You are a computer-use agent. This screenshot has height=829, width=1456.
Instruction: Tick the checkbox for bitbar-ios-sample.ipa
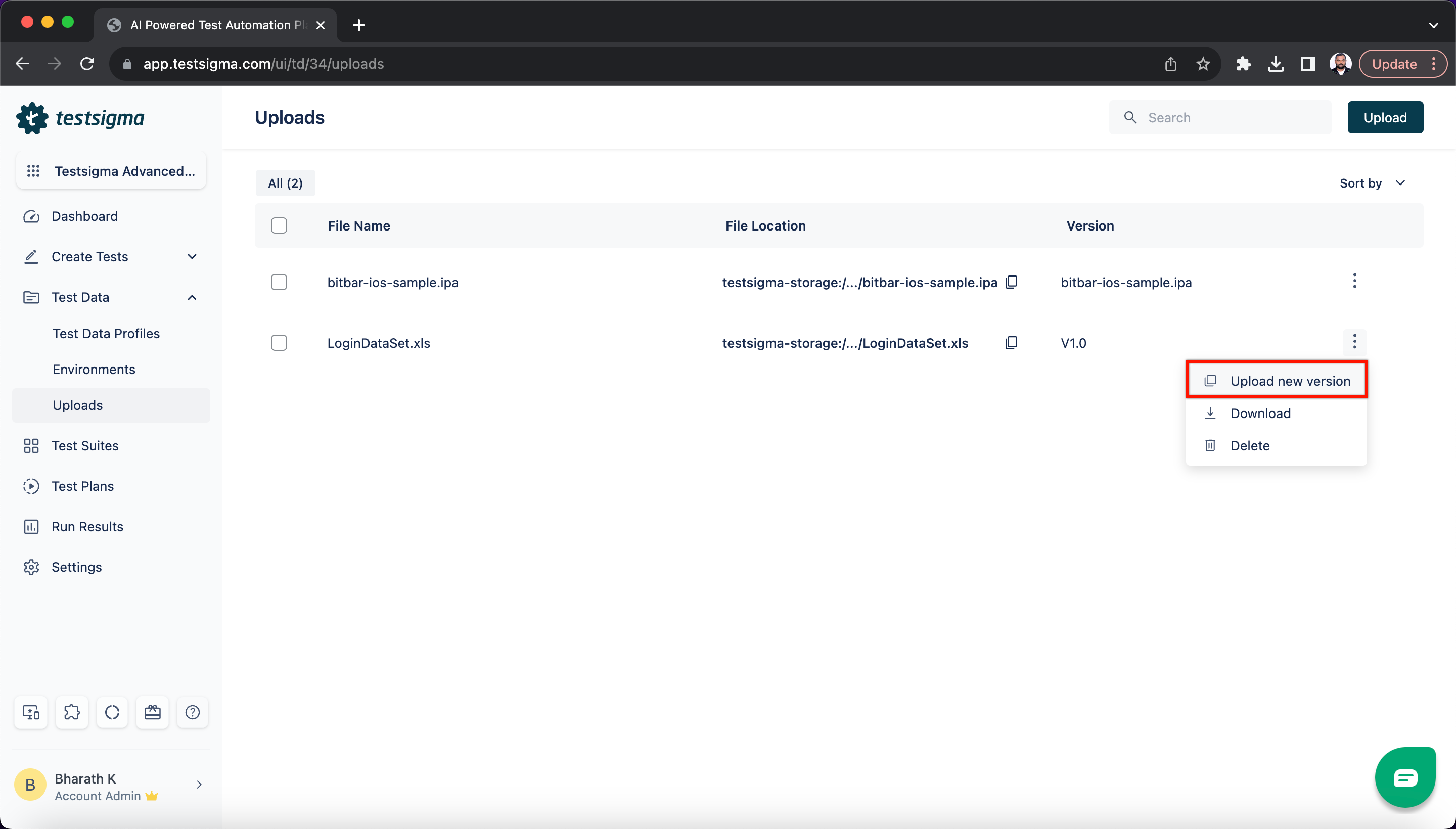[x=279, y=283]
